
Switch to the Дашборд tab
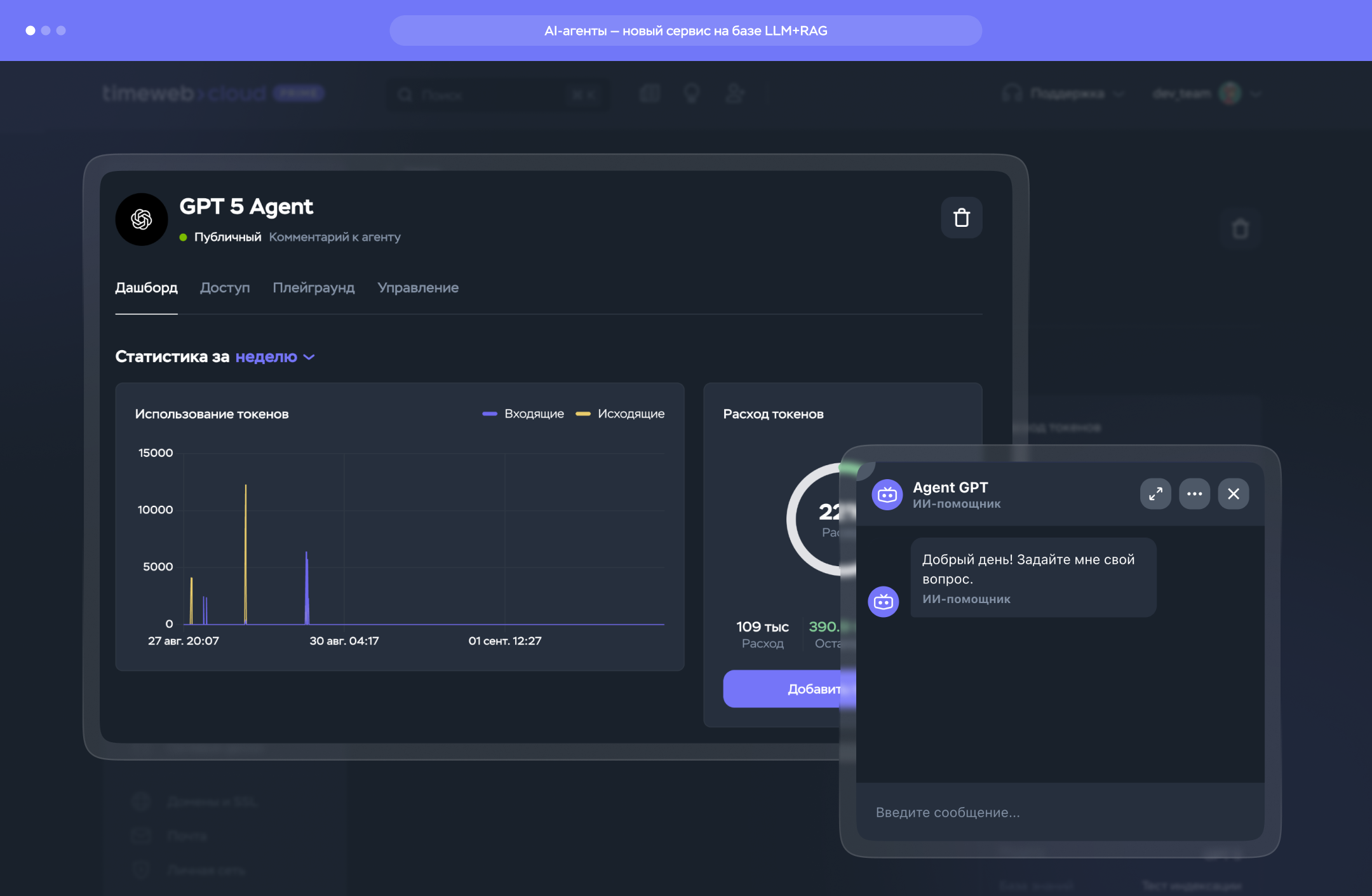(x=146, y=288)
